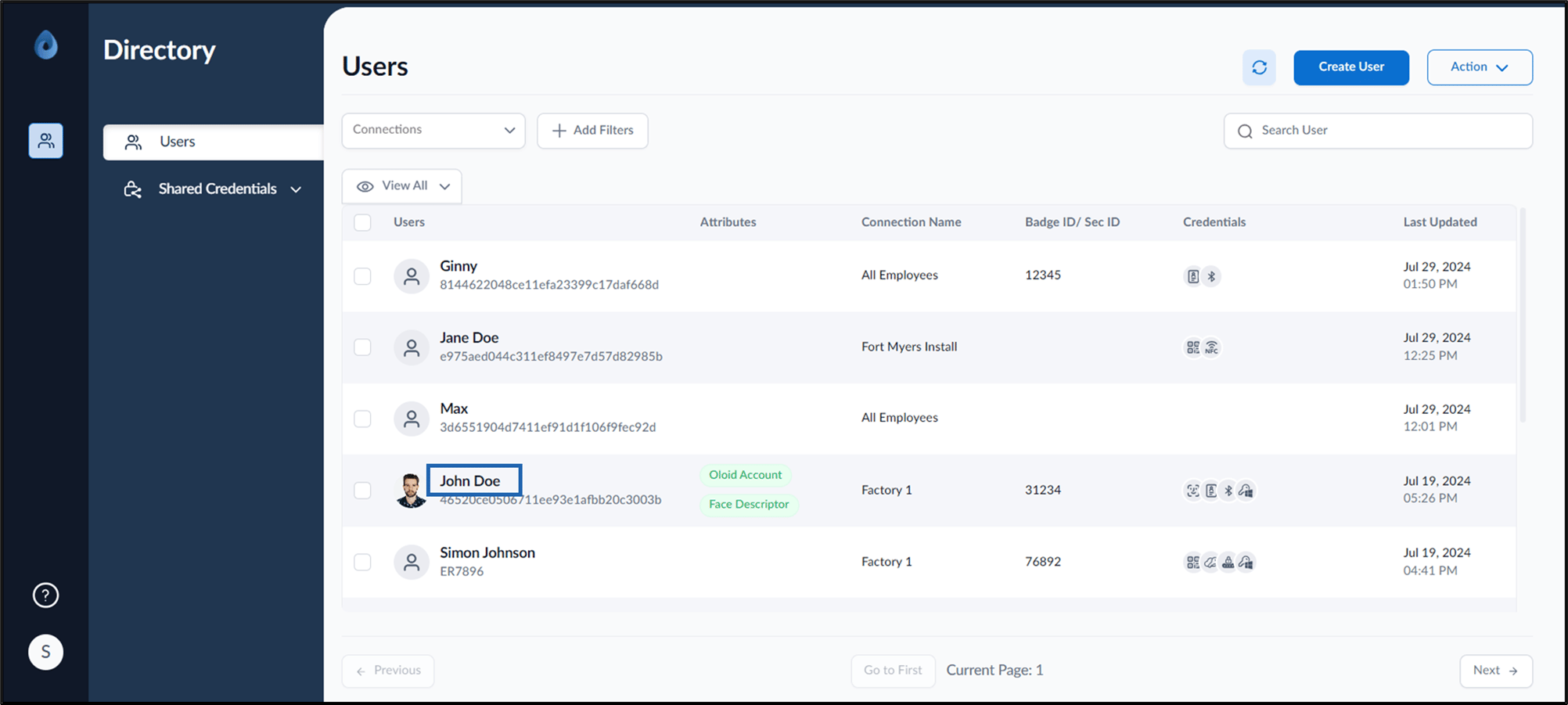
Task: Click the Badge ID/ Sec ID column header
Action: coord(1072,222)
